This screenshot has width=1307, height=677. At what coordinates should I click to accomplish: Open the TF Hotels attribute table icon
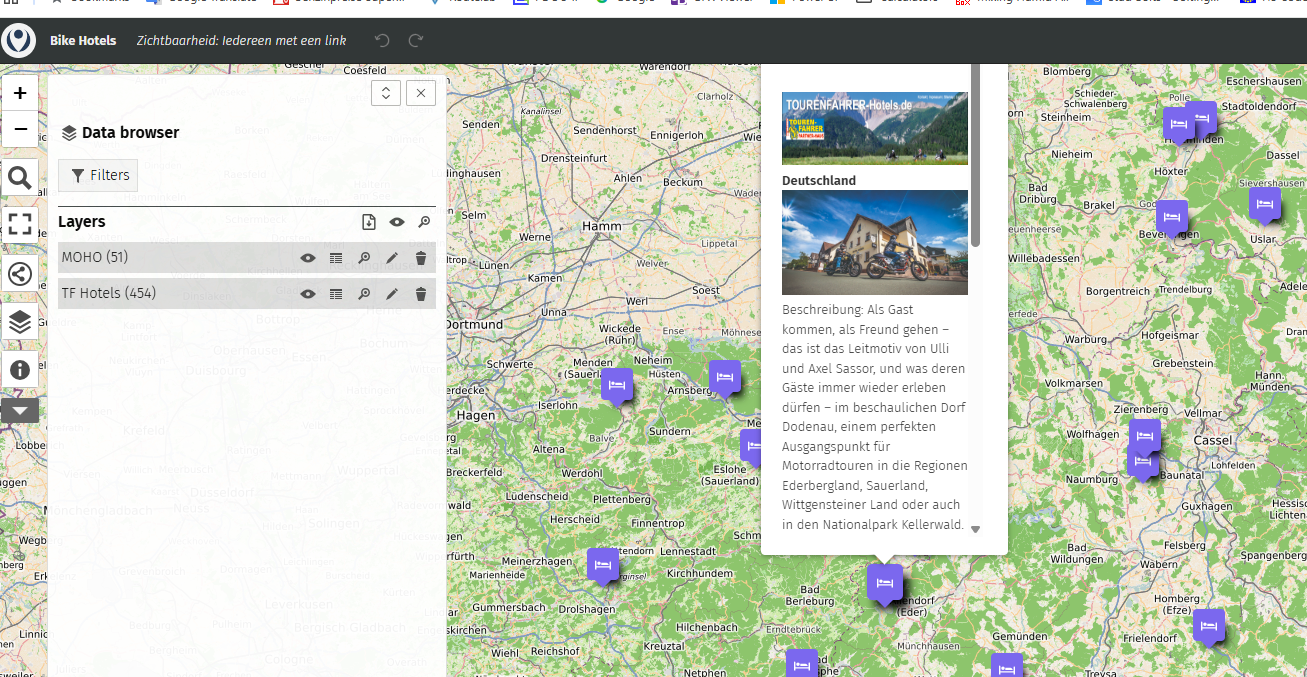click(336, 293)
